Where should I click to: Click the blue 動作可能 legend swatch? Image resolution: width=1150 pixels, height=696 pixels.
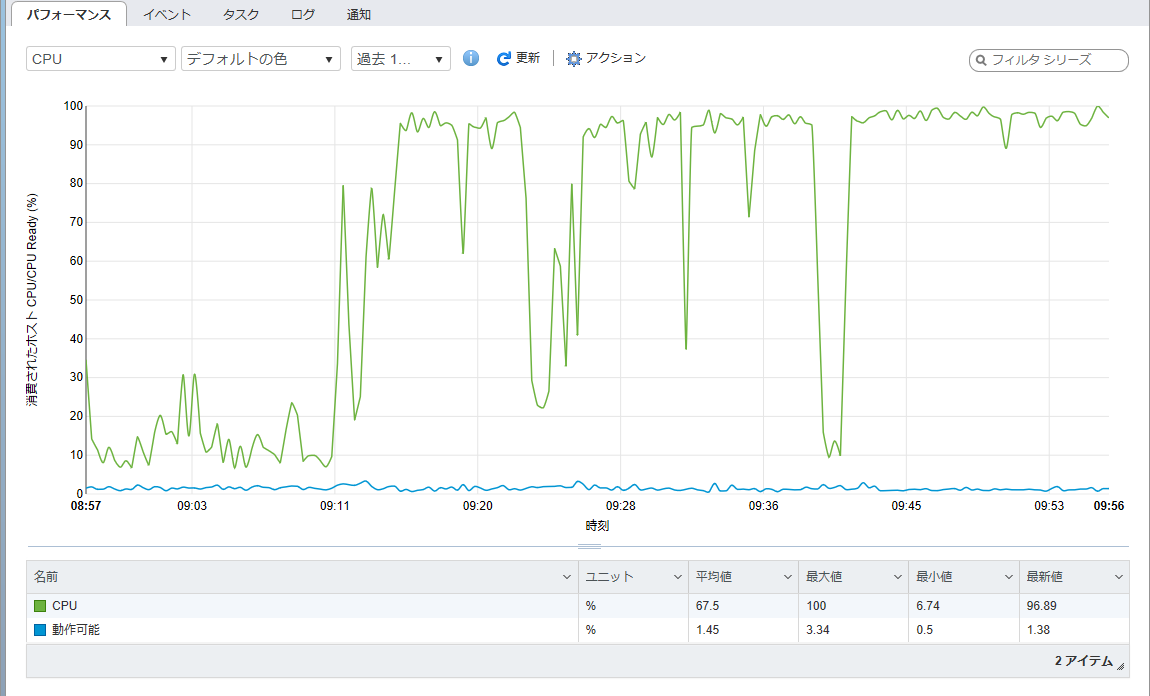(40, 630)
